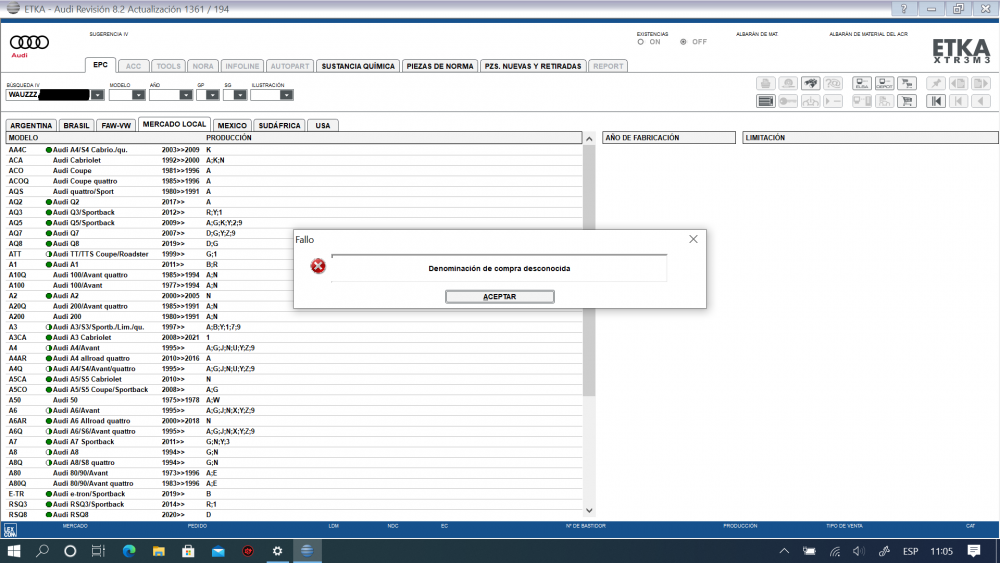Click the person with document icon
1000x563 pixels.
click(x=885, y=101)
